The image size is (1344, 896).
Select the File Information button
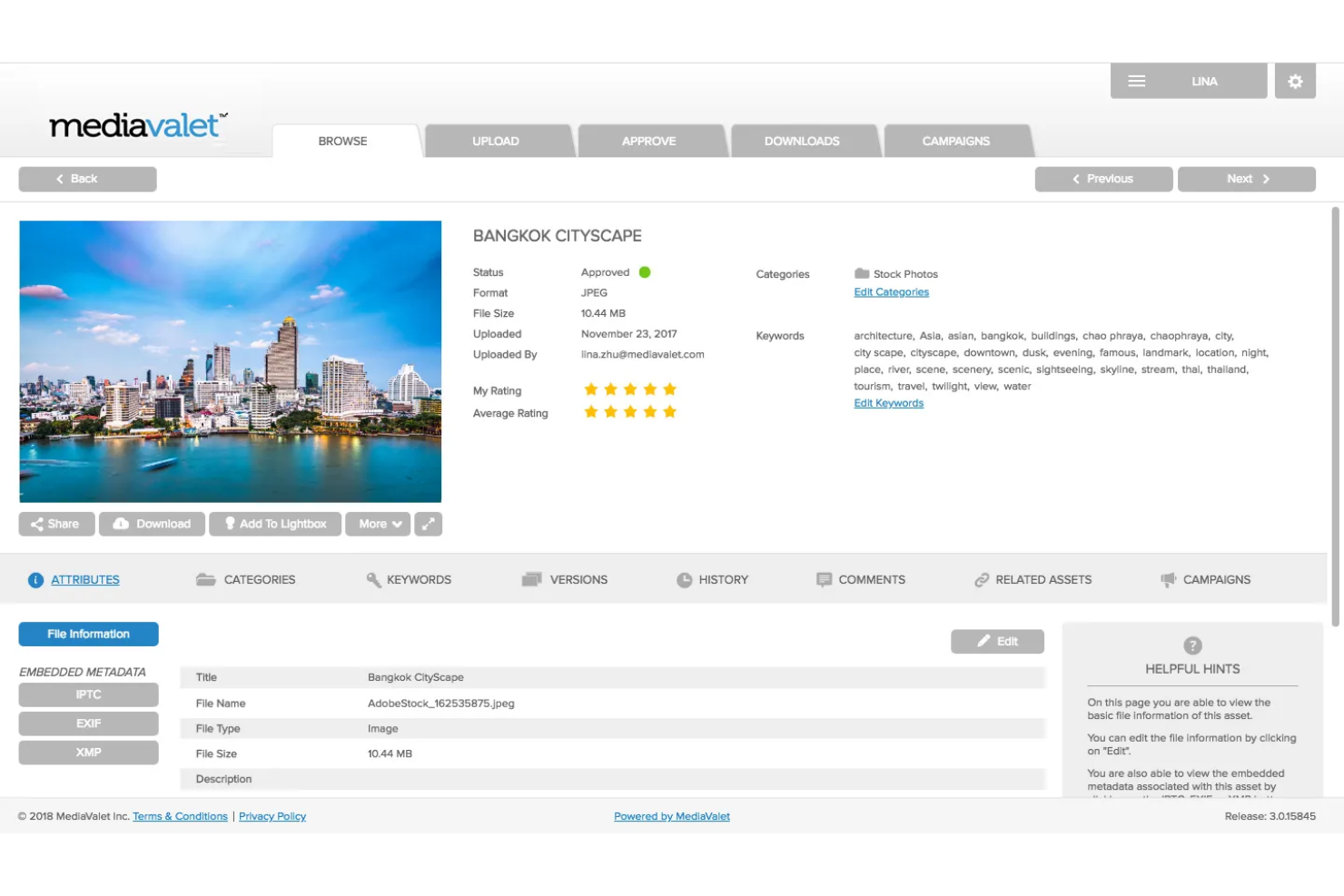pos(88,634)
